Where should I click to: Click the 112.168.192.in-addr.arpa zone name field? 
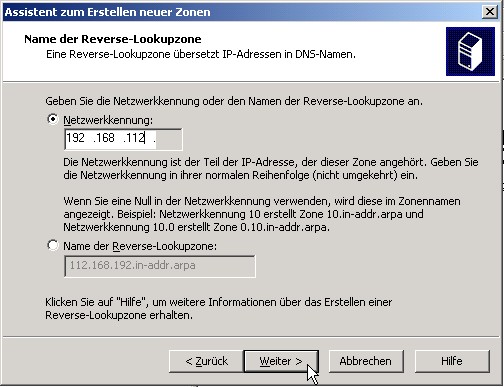pyautogui.click(x=160, y=266)
